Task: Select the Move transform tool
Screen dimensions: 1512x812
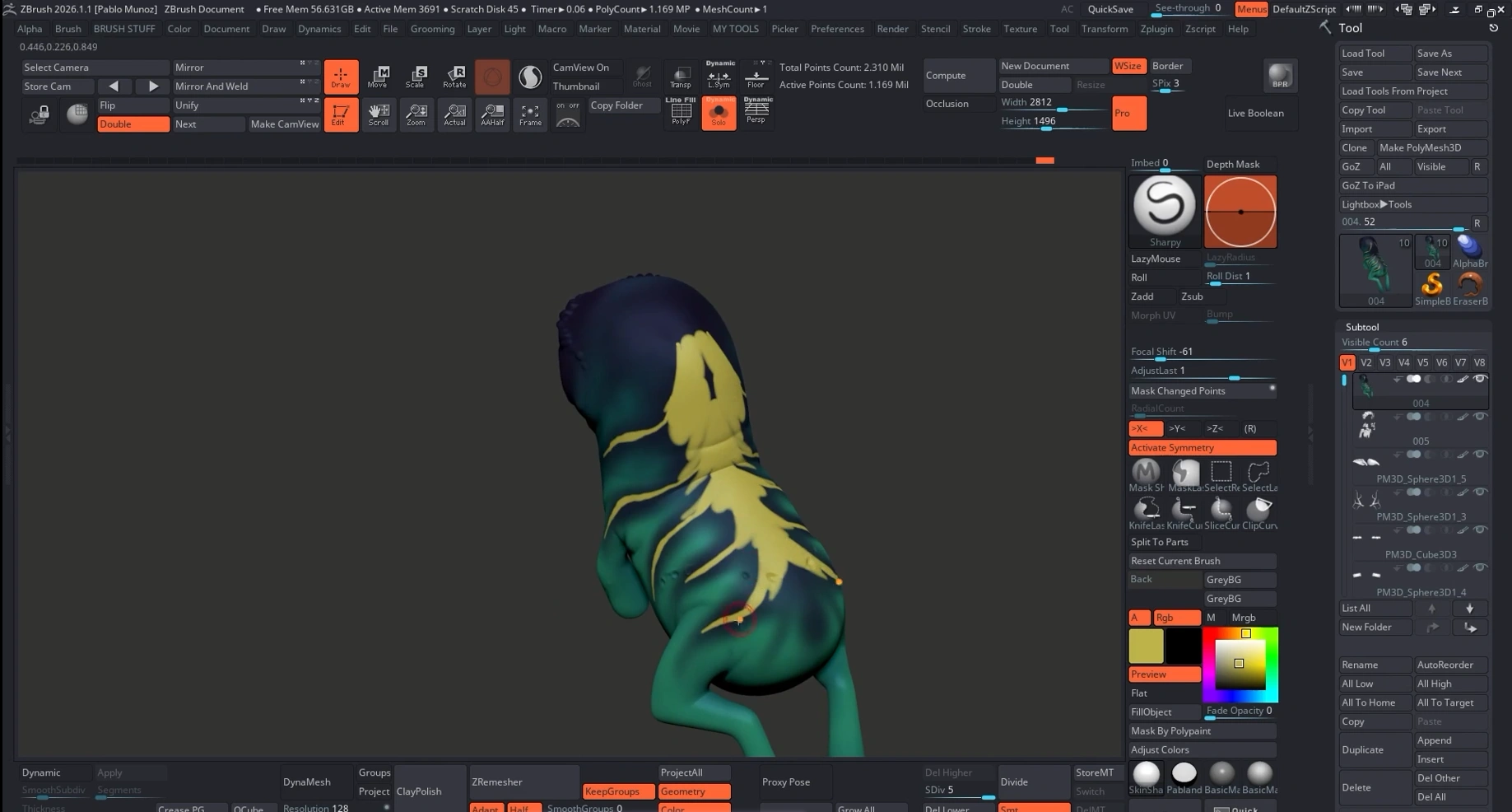Action: pos(377,77)
